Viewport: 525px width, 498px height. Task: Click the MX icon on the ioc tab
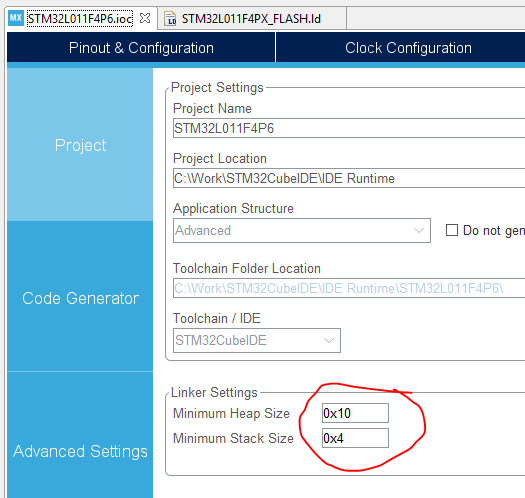16,18
